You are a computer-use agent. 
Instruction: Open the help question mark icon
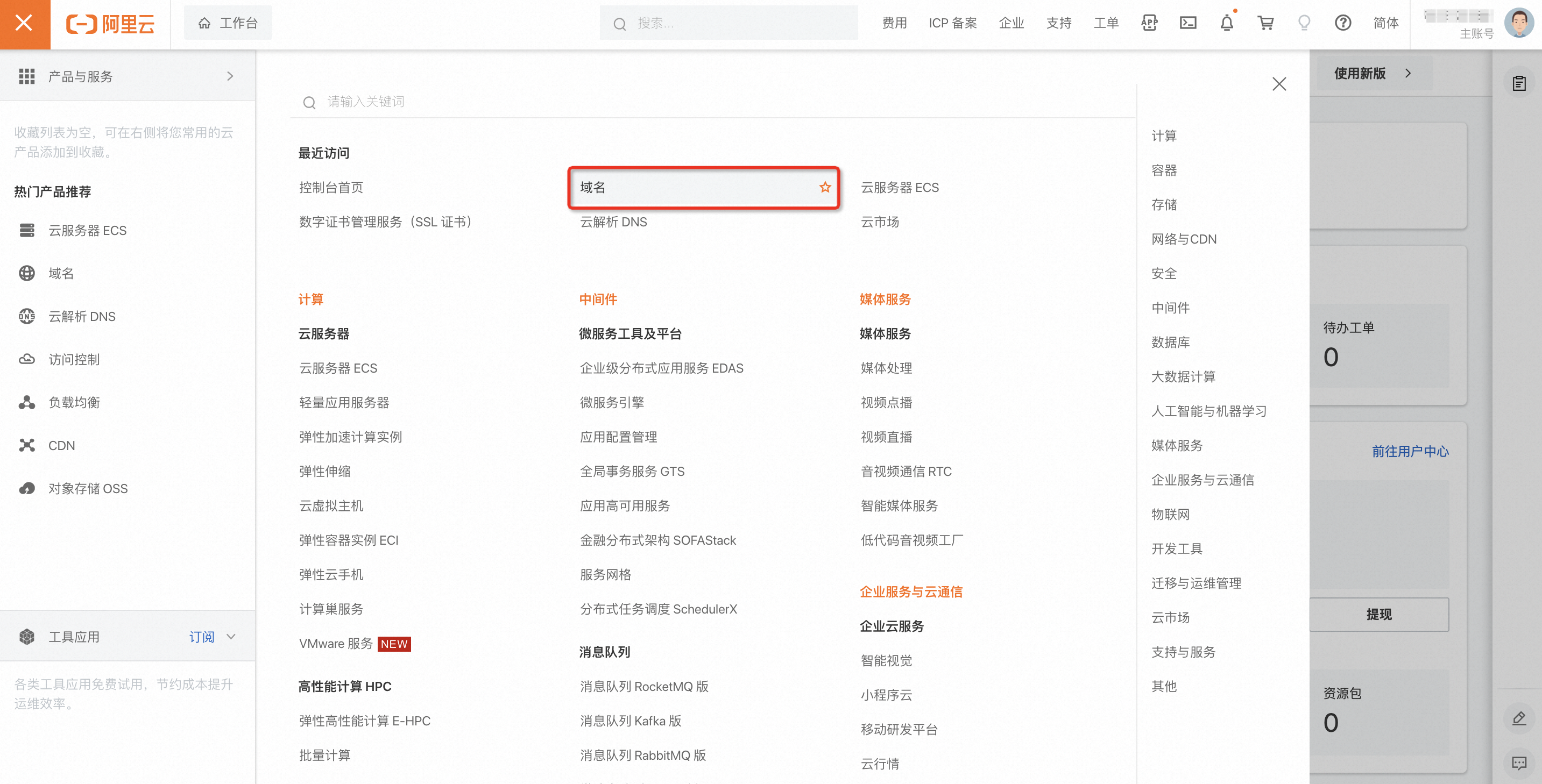pos(1343,23)
